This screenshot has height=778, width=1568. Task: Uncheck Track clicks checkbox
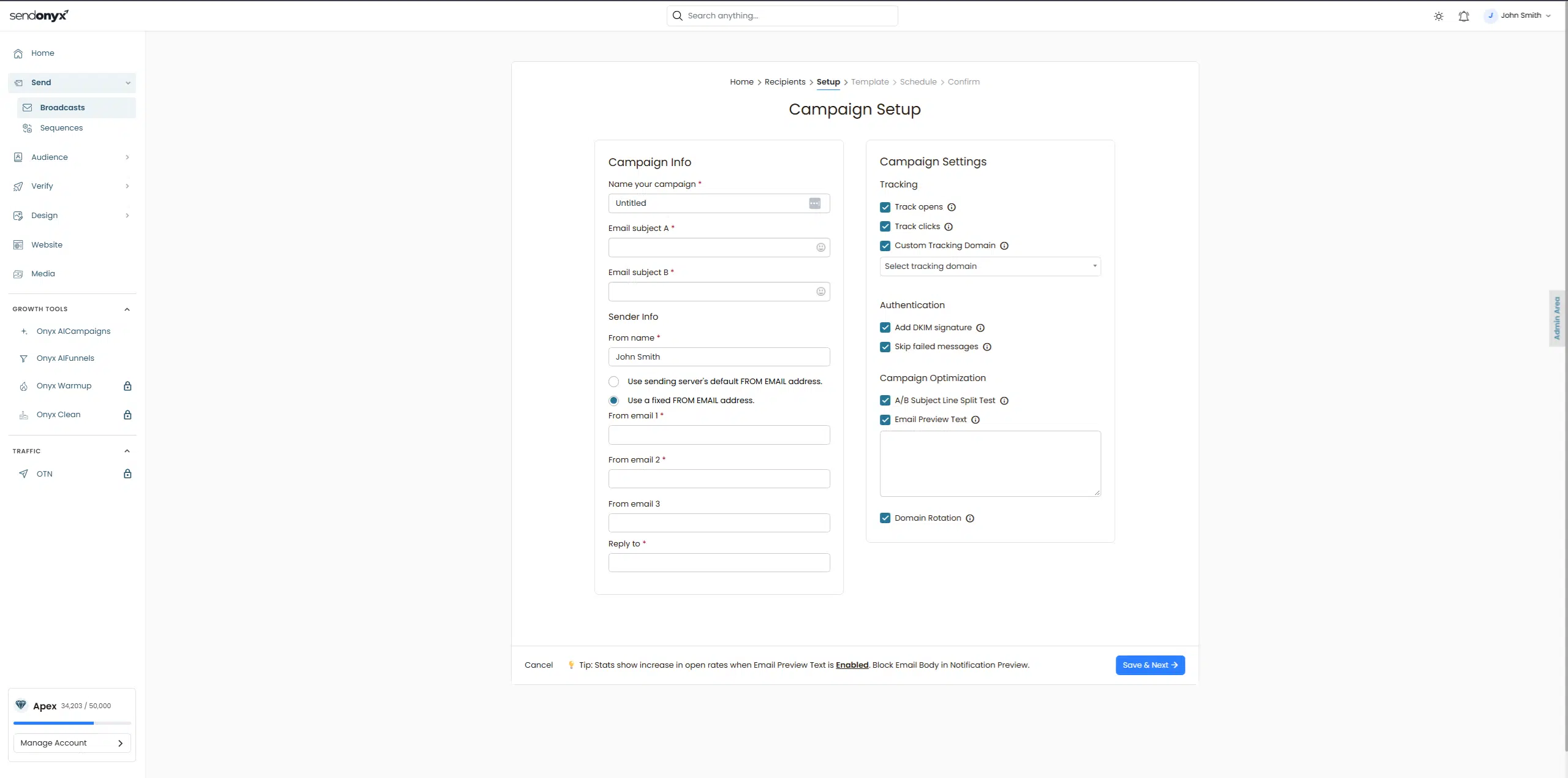click(x=885, y=227)
